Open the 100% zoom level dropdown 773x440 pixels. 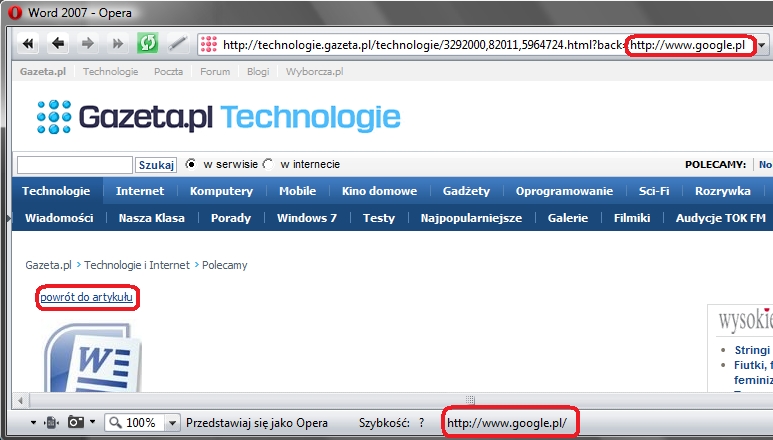click(173, 423)
